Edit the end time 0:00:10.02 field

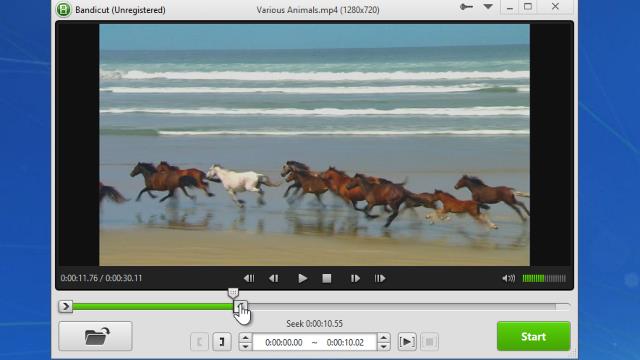pos(345,342)
